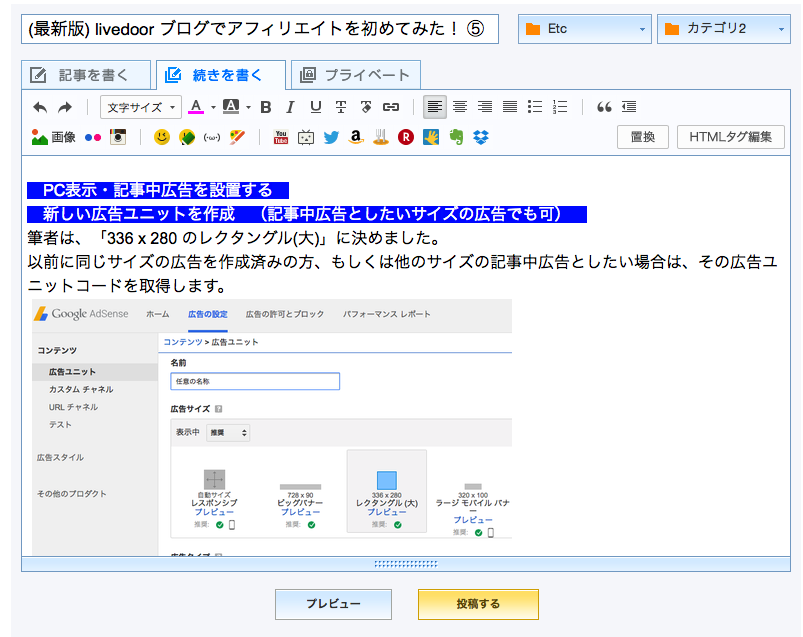Image resolution: width=803 pixels, height=637 pixels.
Task: Toggle underline formatting
Action: tap(315, 107)
